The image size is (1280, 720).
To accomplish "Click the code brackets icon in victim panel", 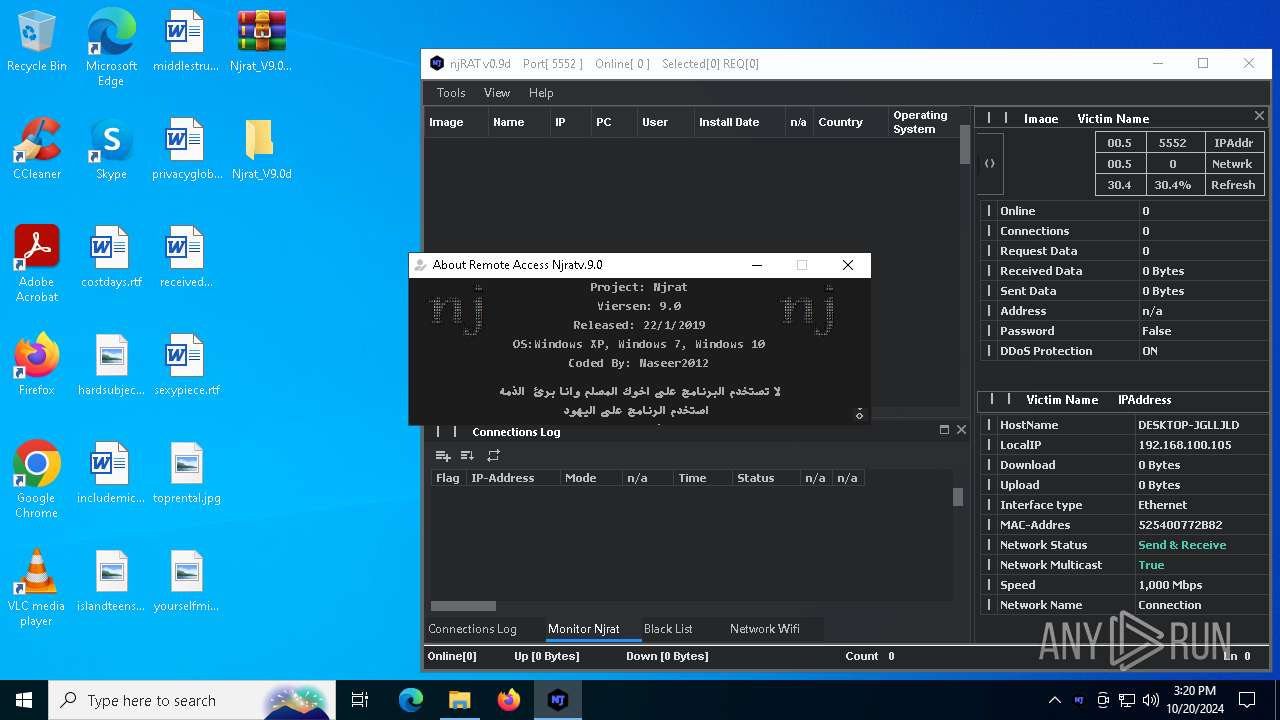I will 989,163.
